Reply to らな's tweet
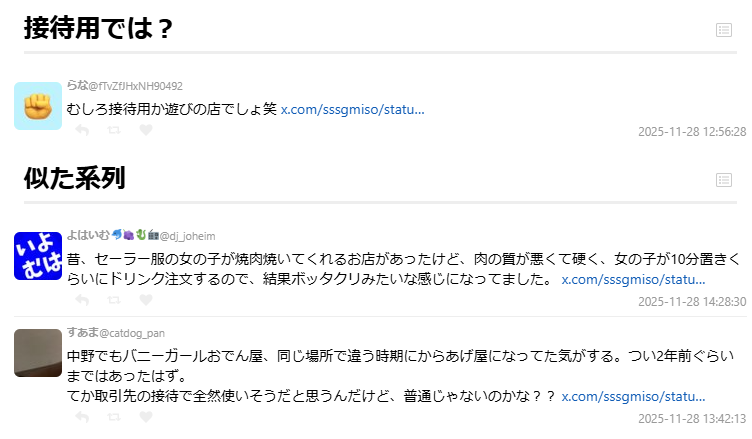The width and height of the screenshot is (752, 439). click(x=82, y=130)
